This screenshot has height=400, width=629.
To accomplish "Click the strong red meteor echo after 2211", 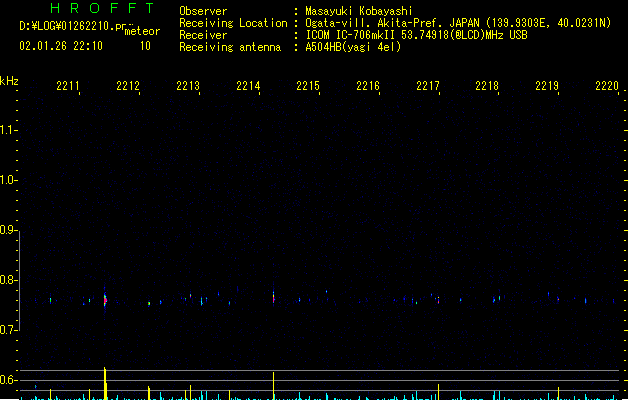I will (x=105, y=299).
